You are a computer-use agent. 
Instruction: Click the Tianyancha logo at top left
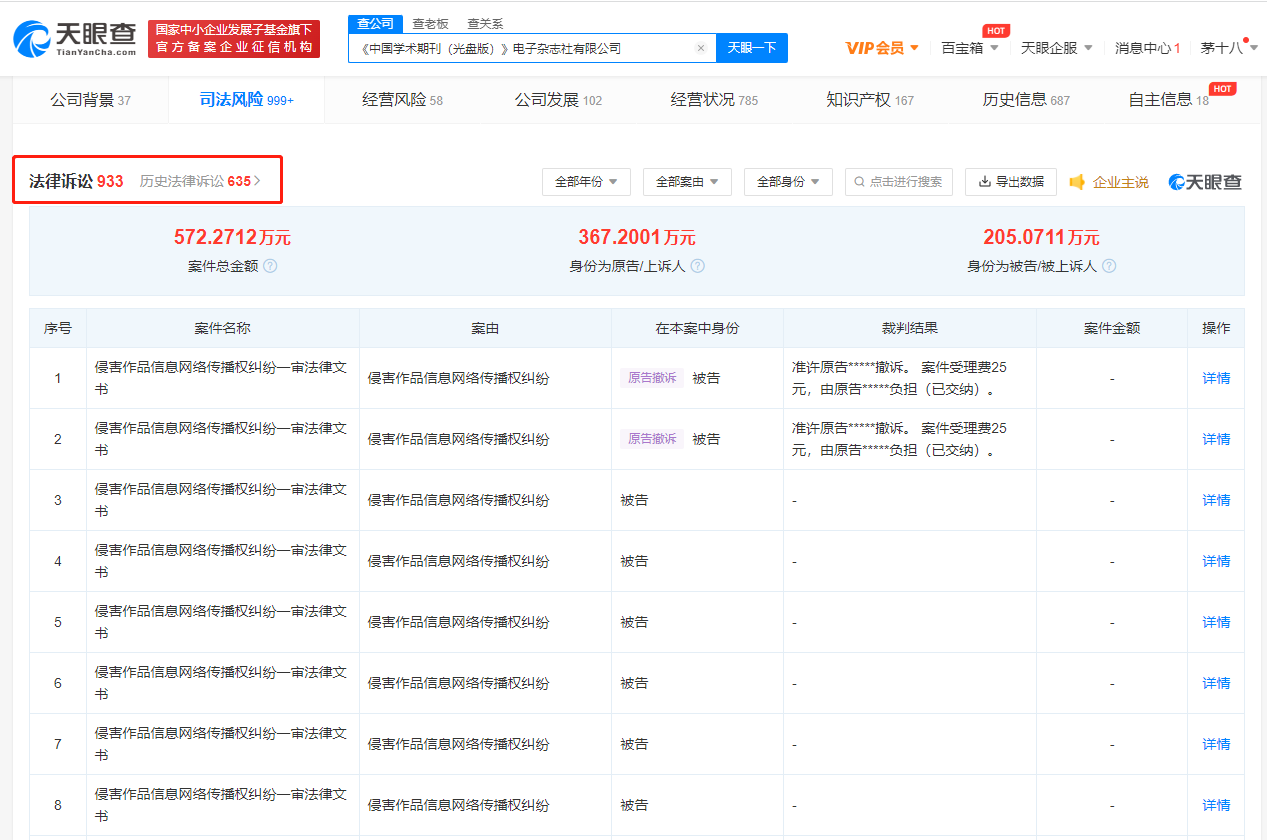point(74,38)
